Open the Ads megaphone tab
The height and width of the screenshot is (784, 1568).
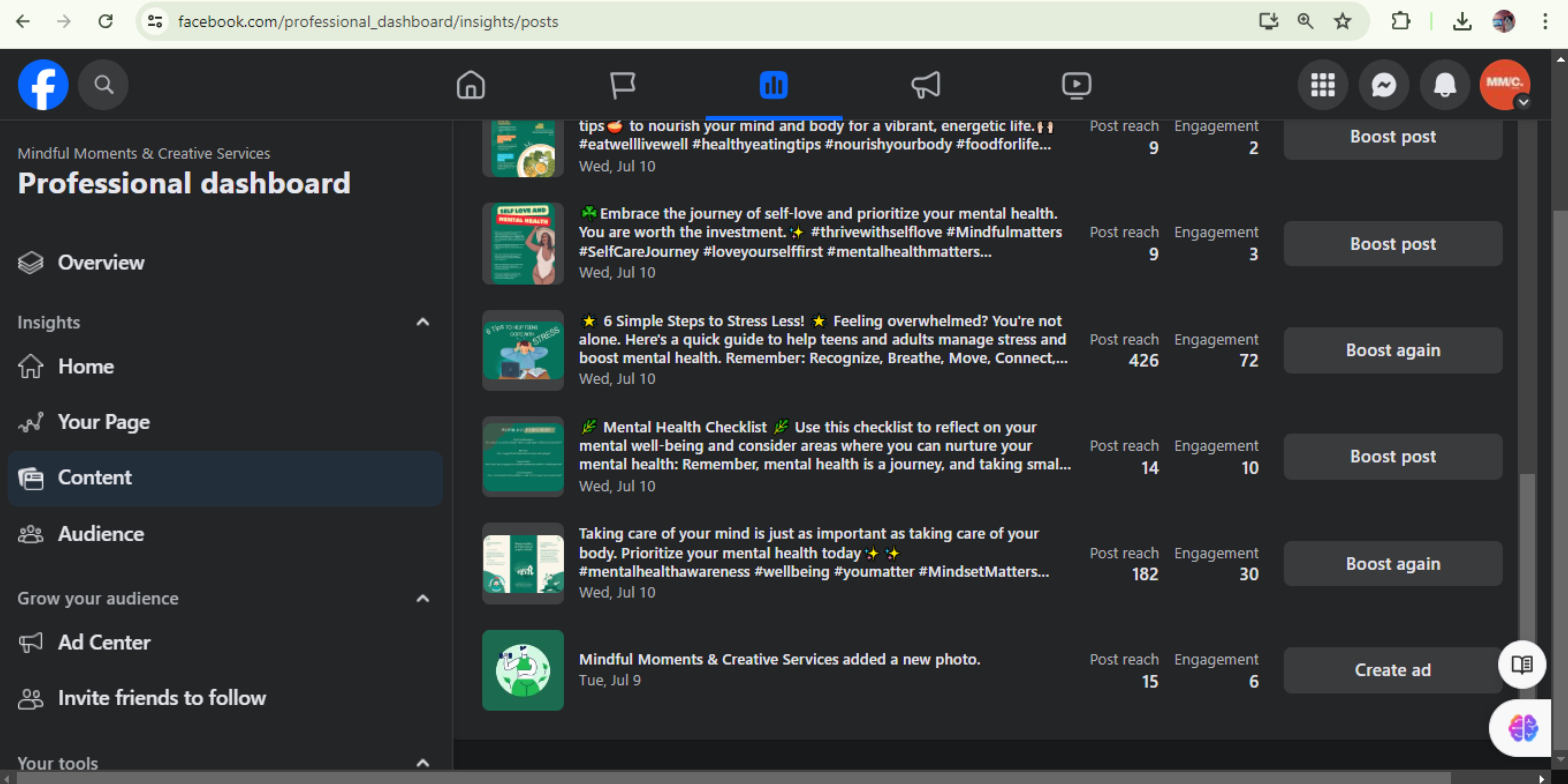point(925,85)
